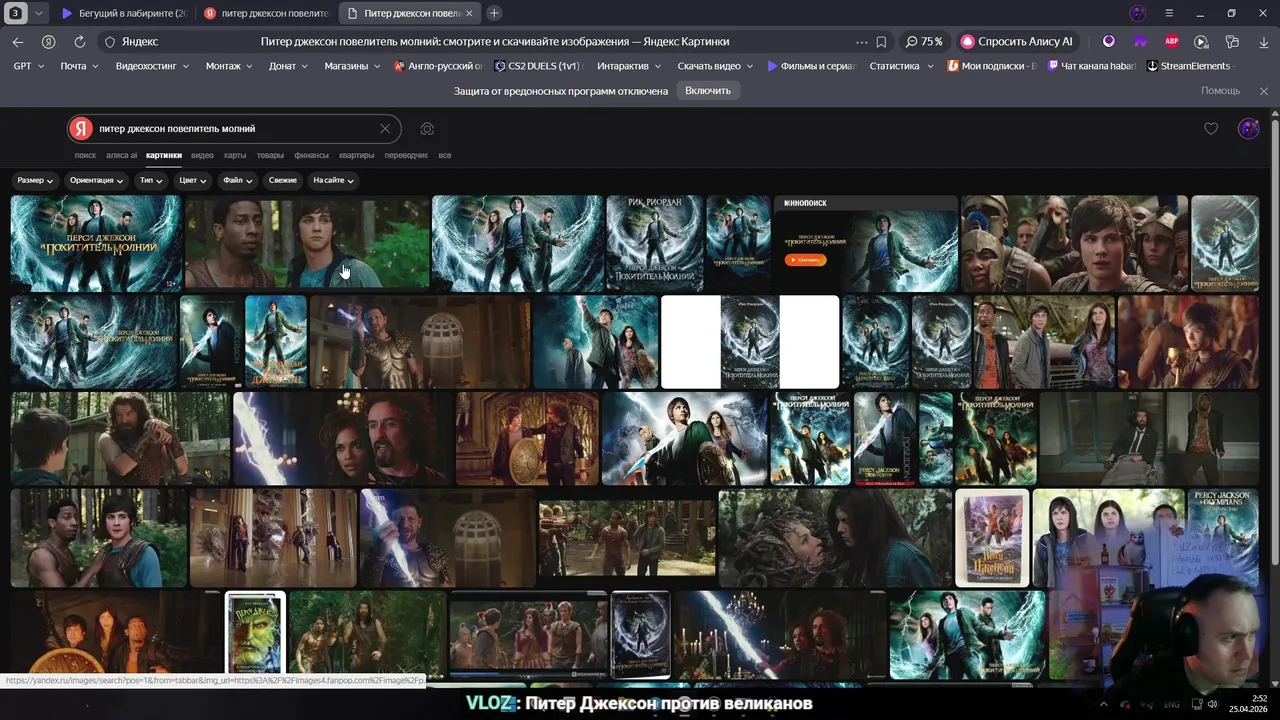Click into the Yandex search query field
Image resolution: width=1280 pixels, height=720 pixels.
tap(235, 129)
